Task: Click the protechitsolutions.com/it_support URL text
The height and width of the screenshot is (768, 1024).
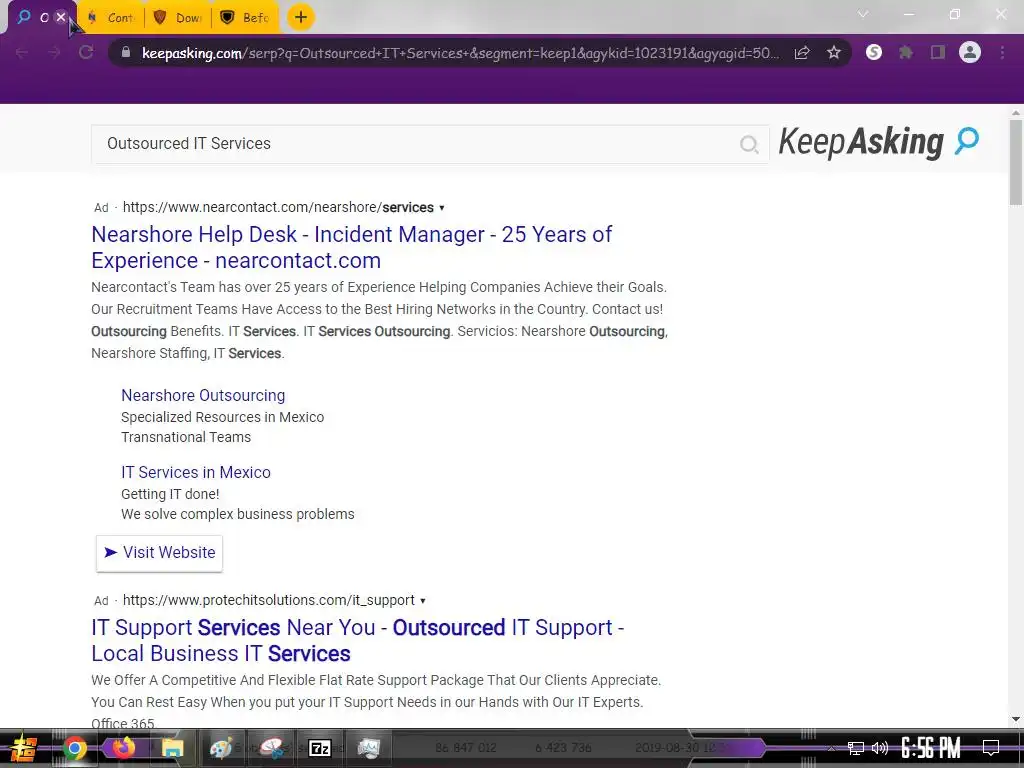Action: pos(269,600)
